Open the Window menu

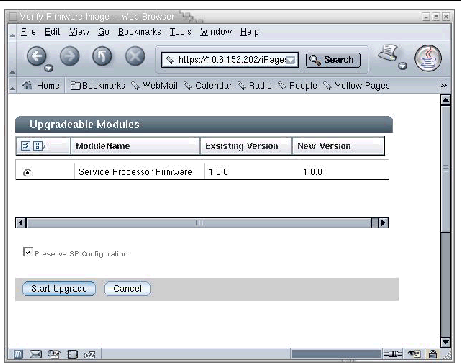coord(216,32)
